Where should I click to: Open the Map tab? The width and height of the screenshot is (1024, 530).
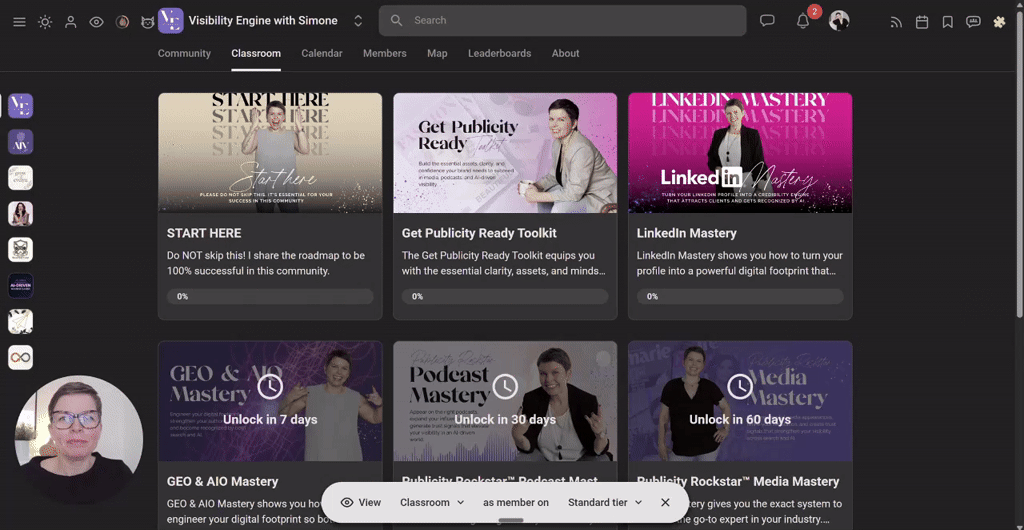tap(438, 54)
